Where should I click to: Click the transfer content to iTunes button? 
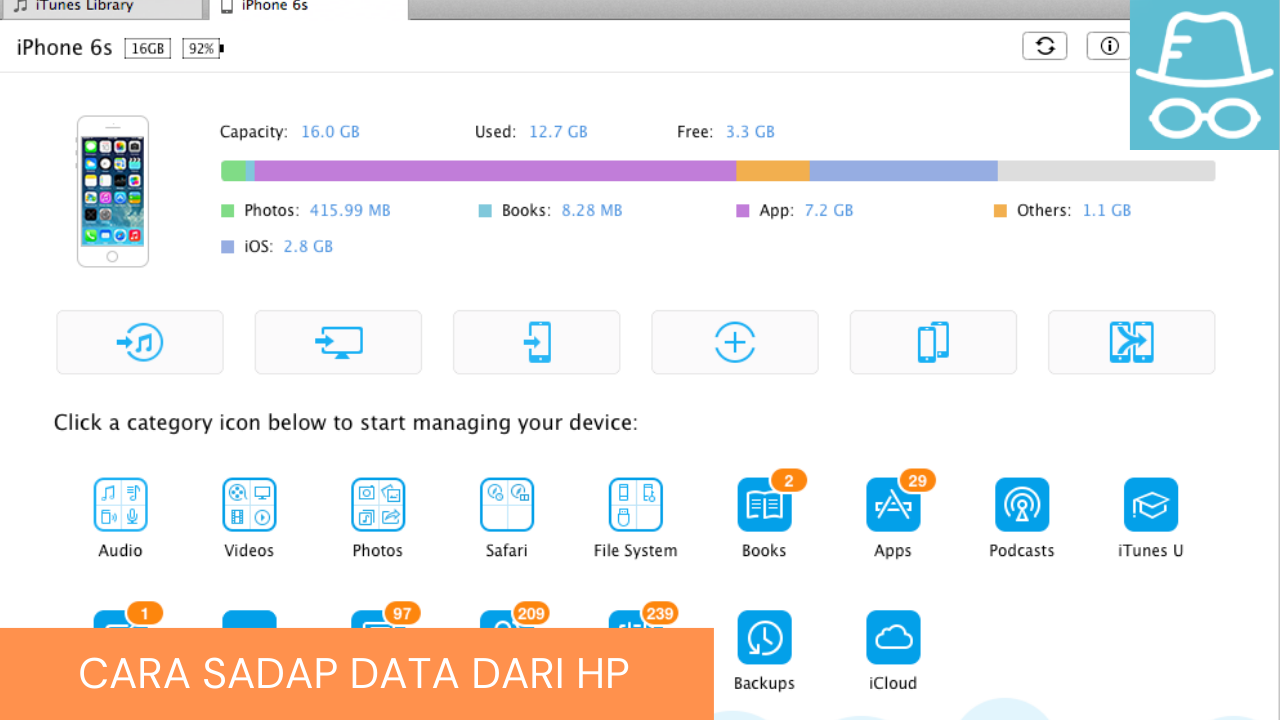140,342
